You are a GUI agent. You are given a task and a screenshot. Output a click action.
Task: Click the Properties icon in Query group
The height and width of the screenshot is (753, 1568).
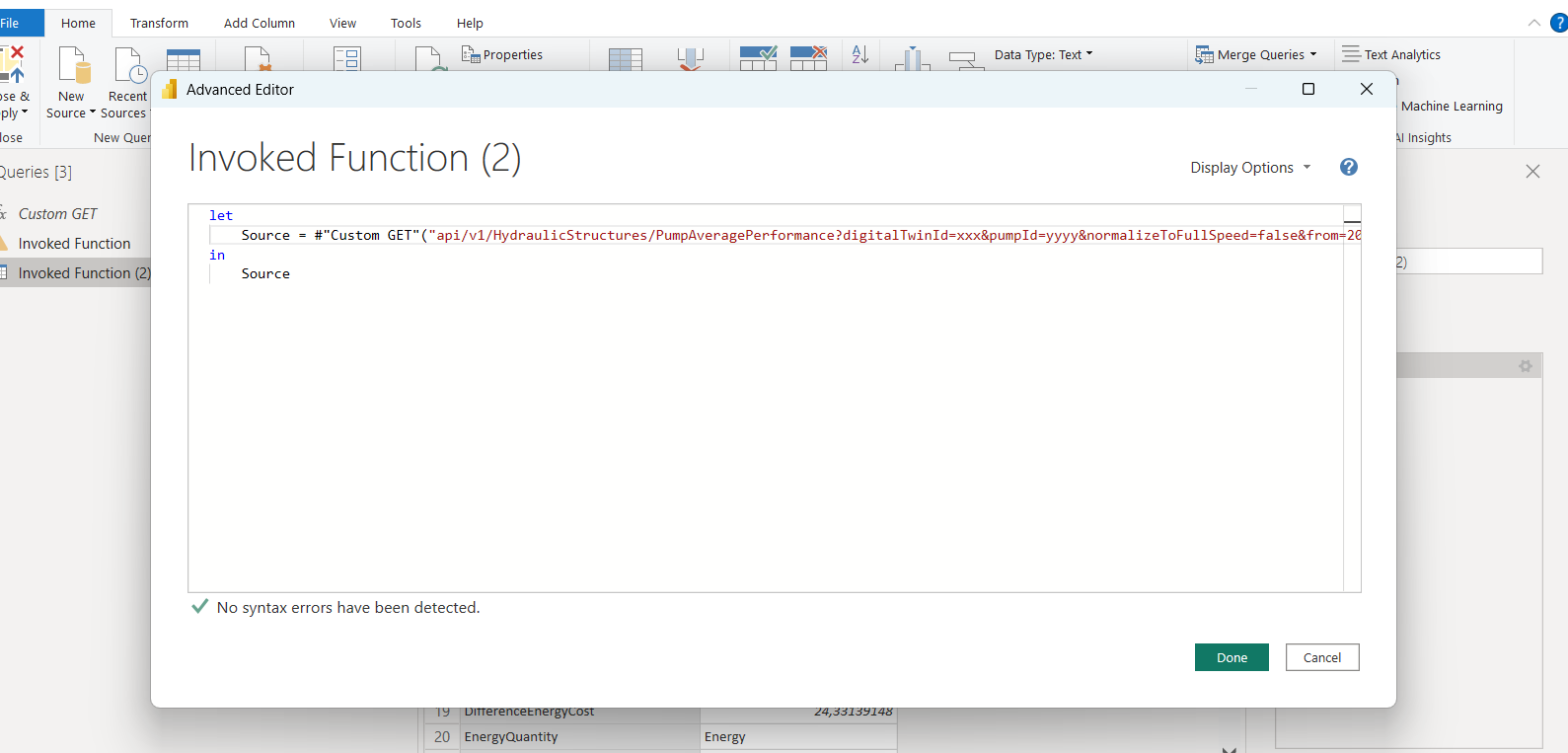470,54
